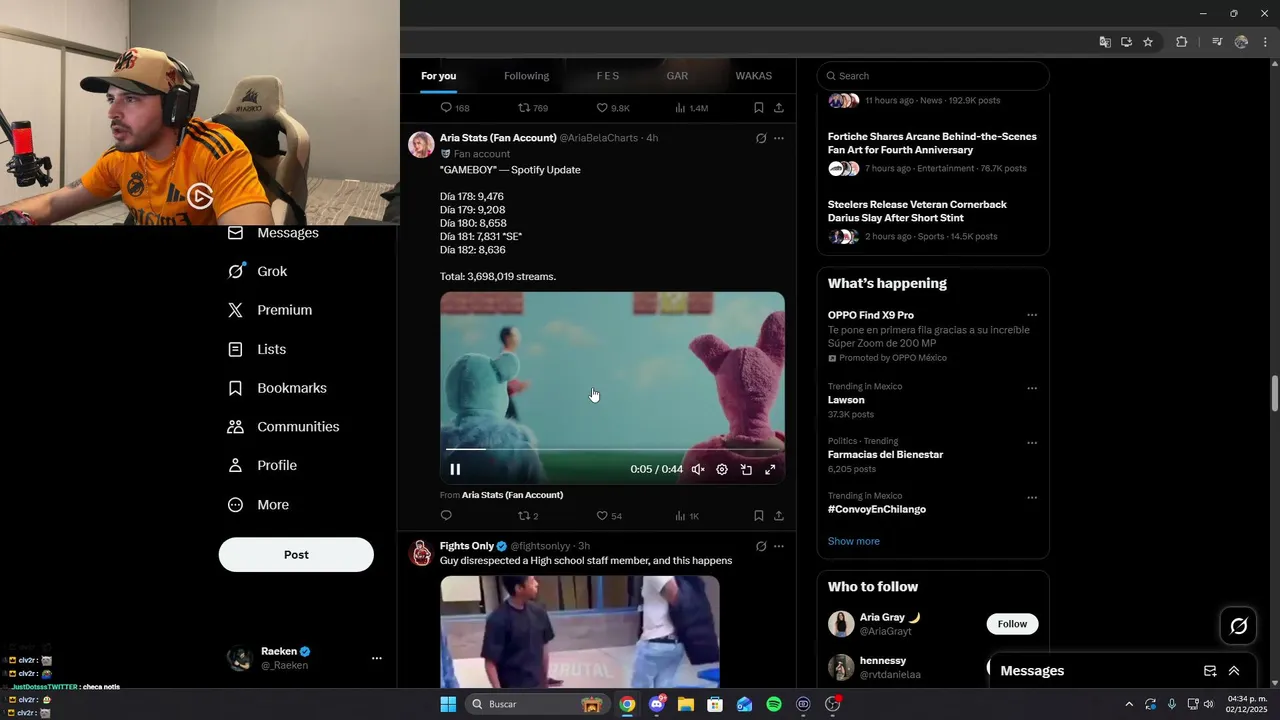Image resolution: width=1280 pixels, height=720 pixels.
Task: Click the Post button
Action: point(296,555)
